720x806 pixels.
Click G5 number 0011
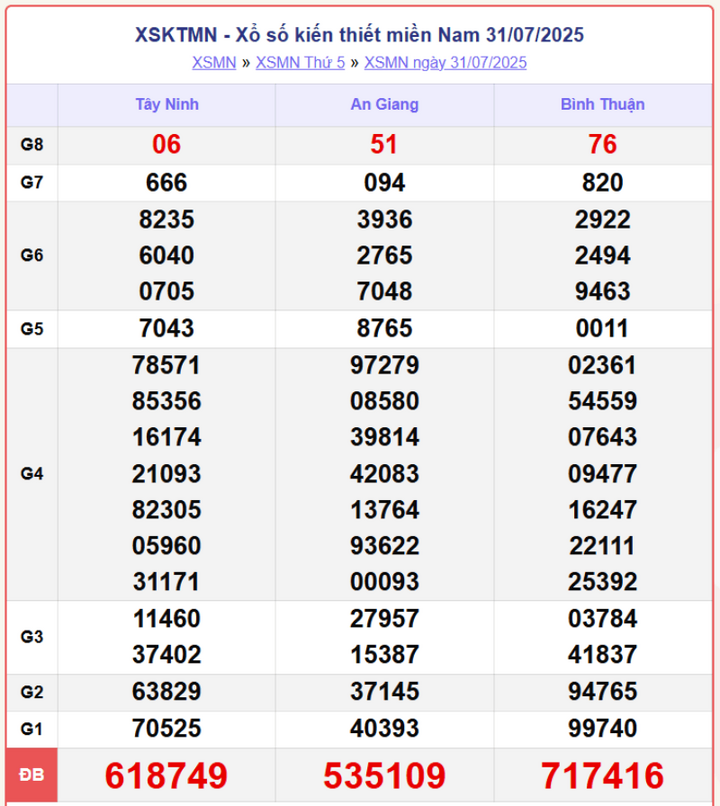(602, 328)
